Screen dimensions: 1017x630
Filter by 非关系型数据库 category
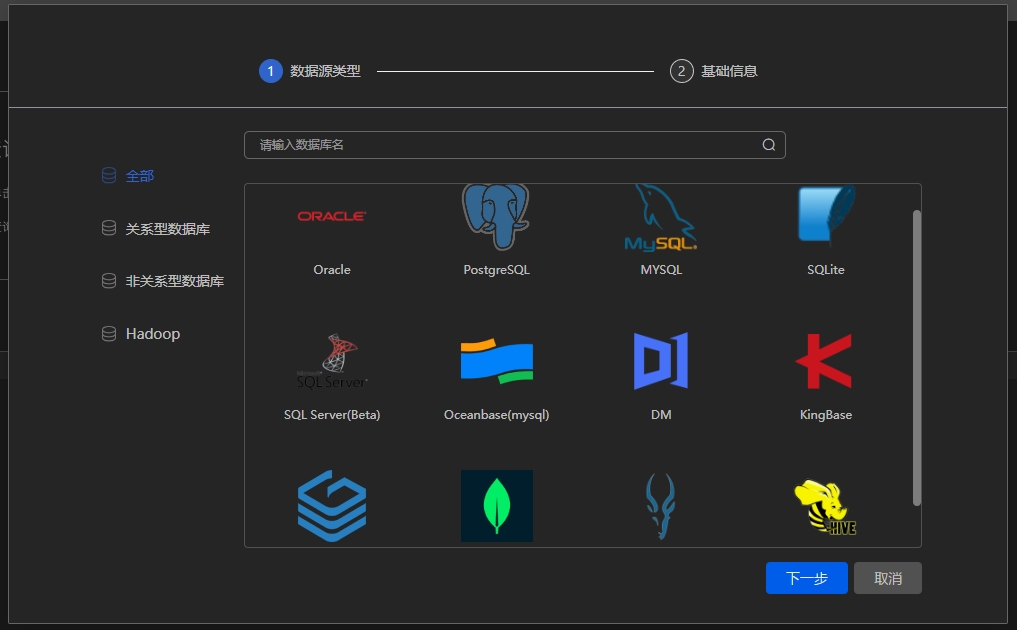click(174, 281)
